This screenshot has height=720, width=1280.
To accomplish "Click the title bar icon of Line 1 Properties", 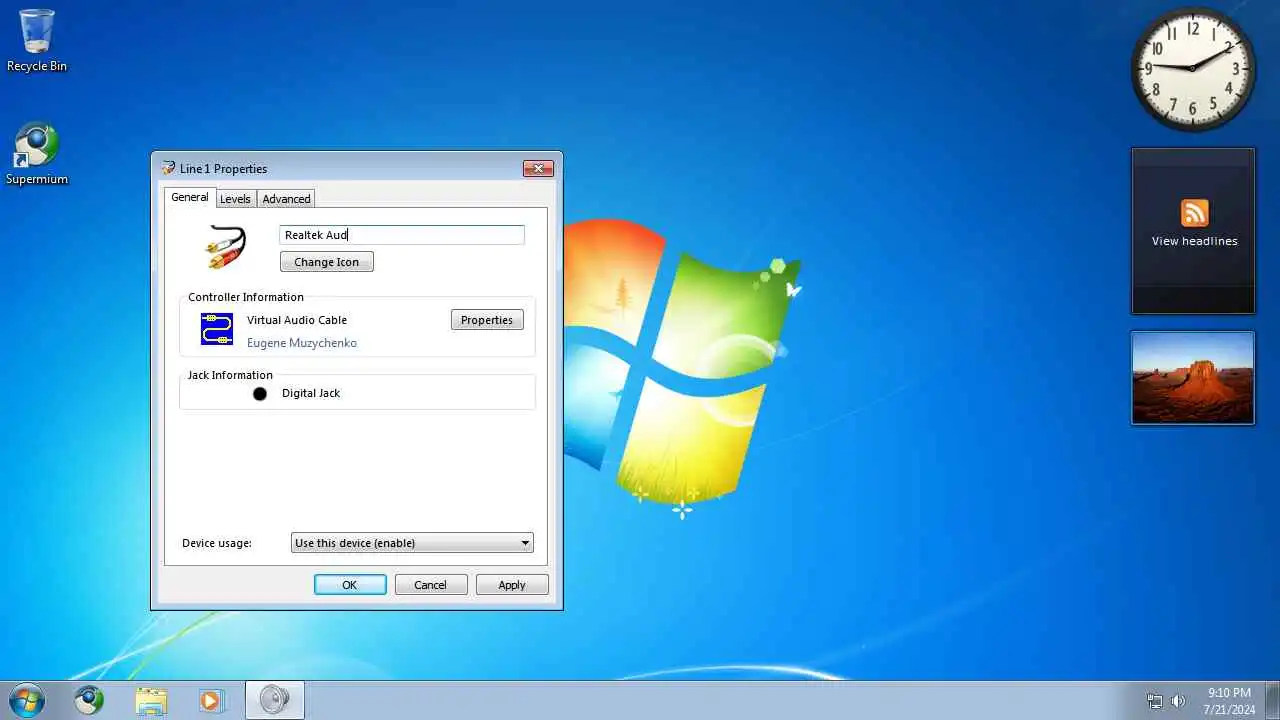I will coord(168,168).
